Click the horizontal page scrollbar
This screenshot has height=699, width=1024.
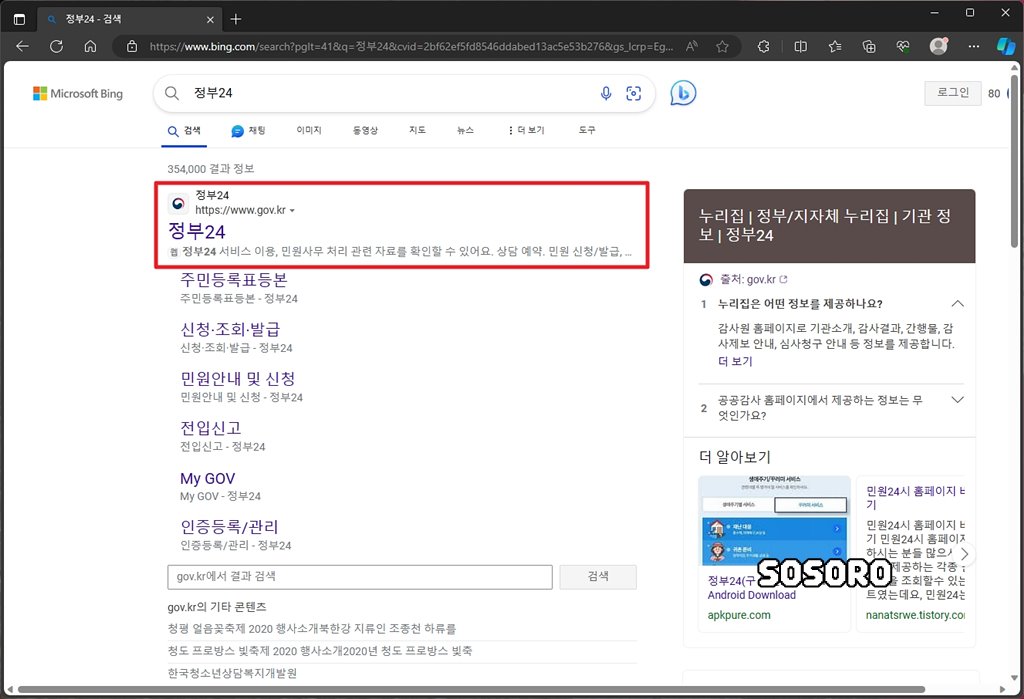[x=470, y=689]
